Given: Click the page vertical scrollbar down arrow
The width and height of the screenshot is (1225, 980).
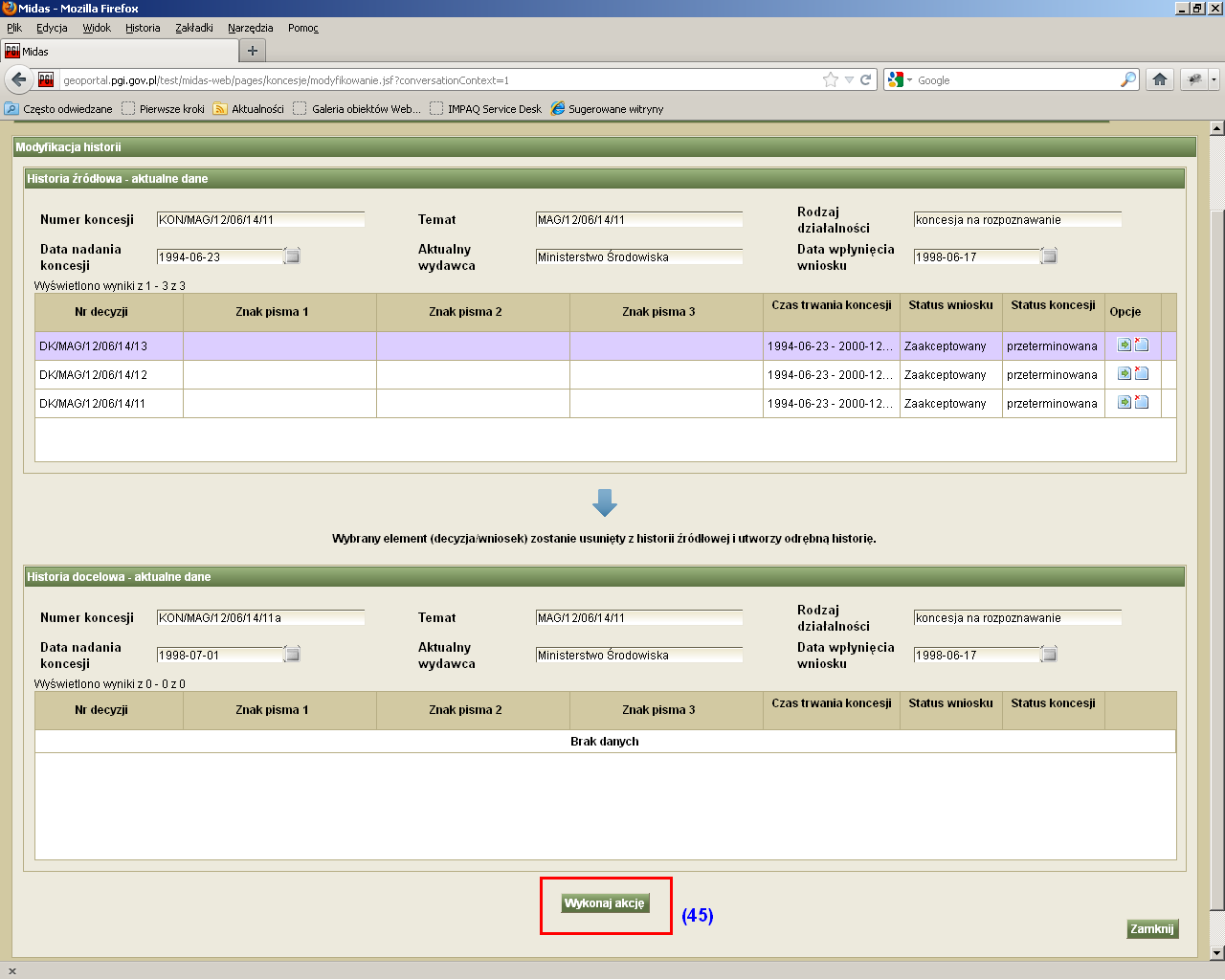Looking at the screenshot, I should tap(1216, 952).
